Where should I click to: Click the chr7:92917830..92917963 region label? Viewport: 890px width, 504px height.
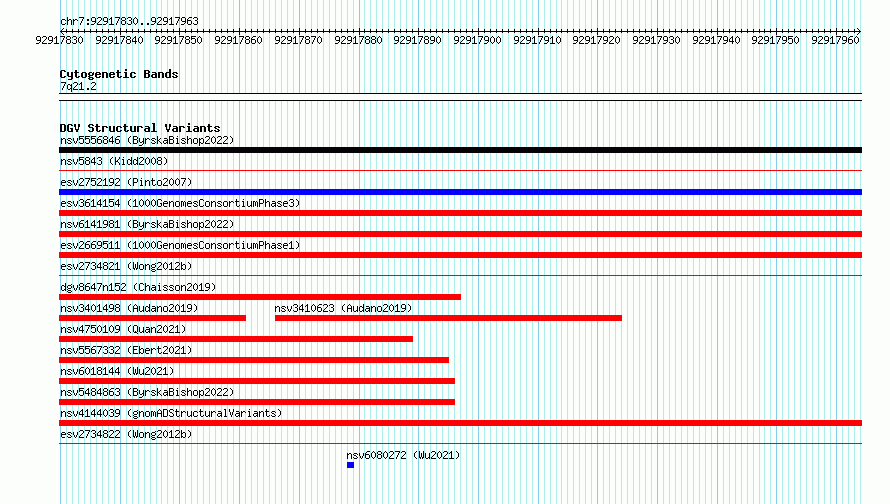(x=129, y=21)
